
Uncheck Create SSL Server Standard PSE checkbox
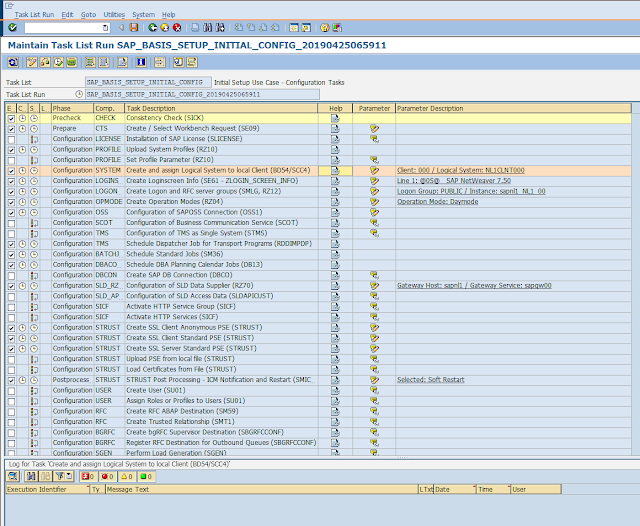click(11, 348)
